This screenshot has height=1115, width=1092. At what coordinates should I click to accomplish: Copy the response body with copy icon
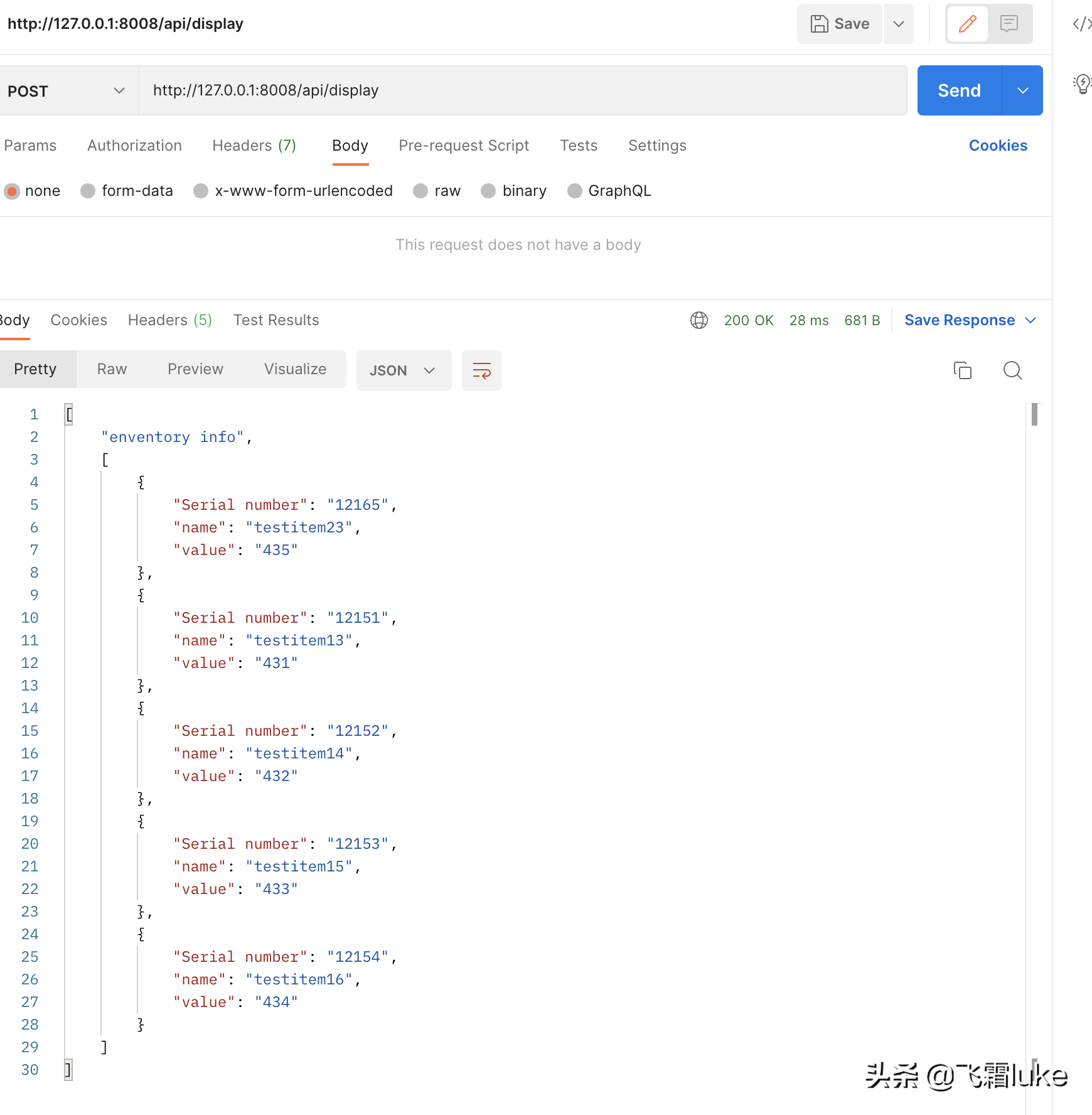(962, 370)
